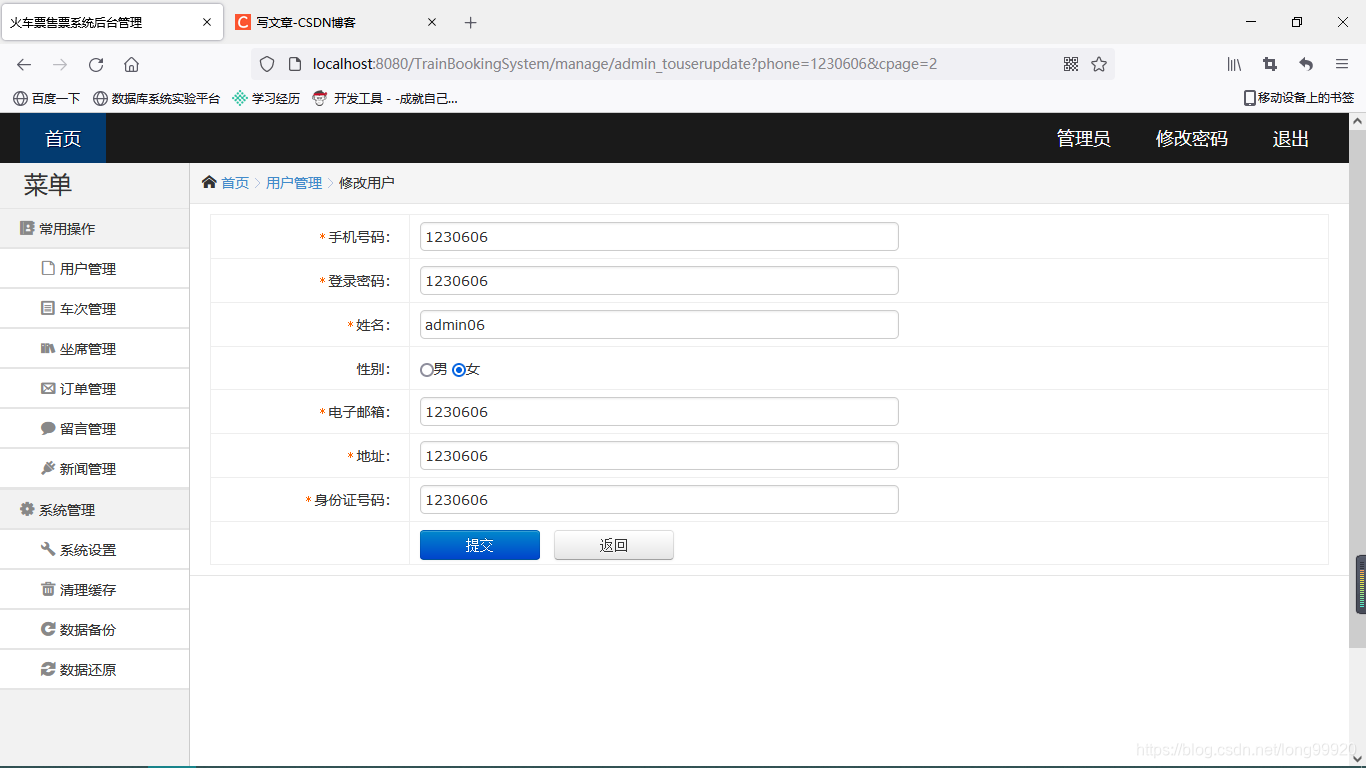The image size is (1366, 768).
Task: Open 修改密码 in the top bar
Action: [x=1191, y=139]
